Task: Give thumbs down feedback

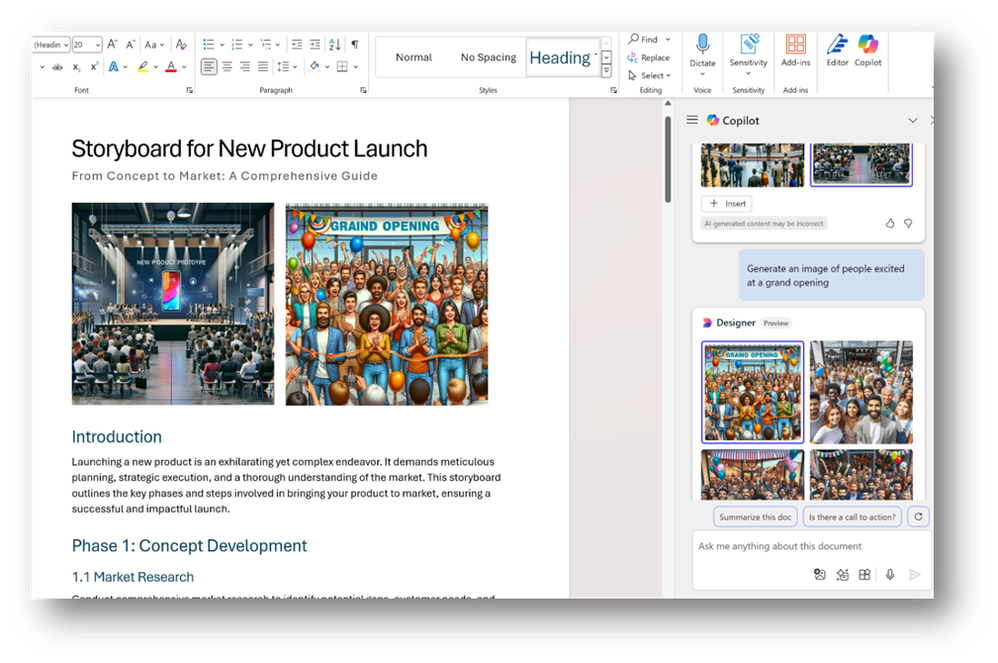Action: pos(908,223)
